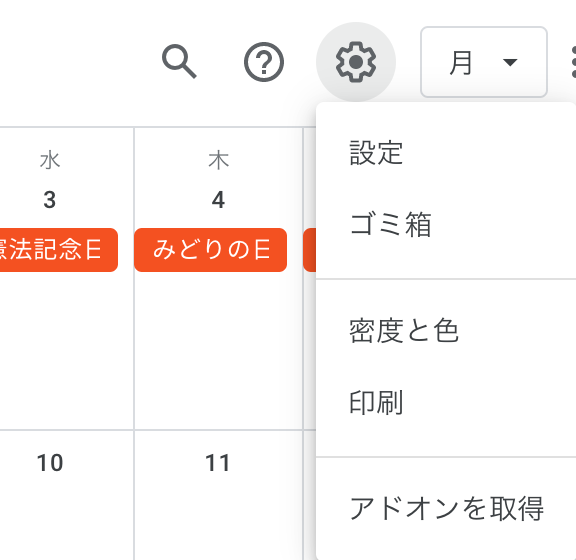The image size is (576, 560).
Task: Open the Google apps grid icon
Action: pyautogui.click(x=571, y=62)
